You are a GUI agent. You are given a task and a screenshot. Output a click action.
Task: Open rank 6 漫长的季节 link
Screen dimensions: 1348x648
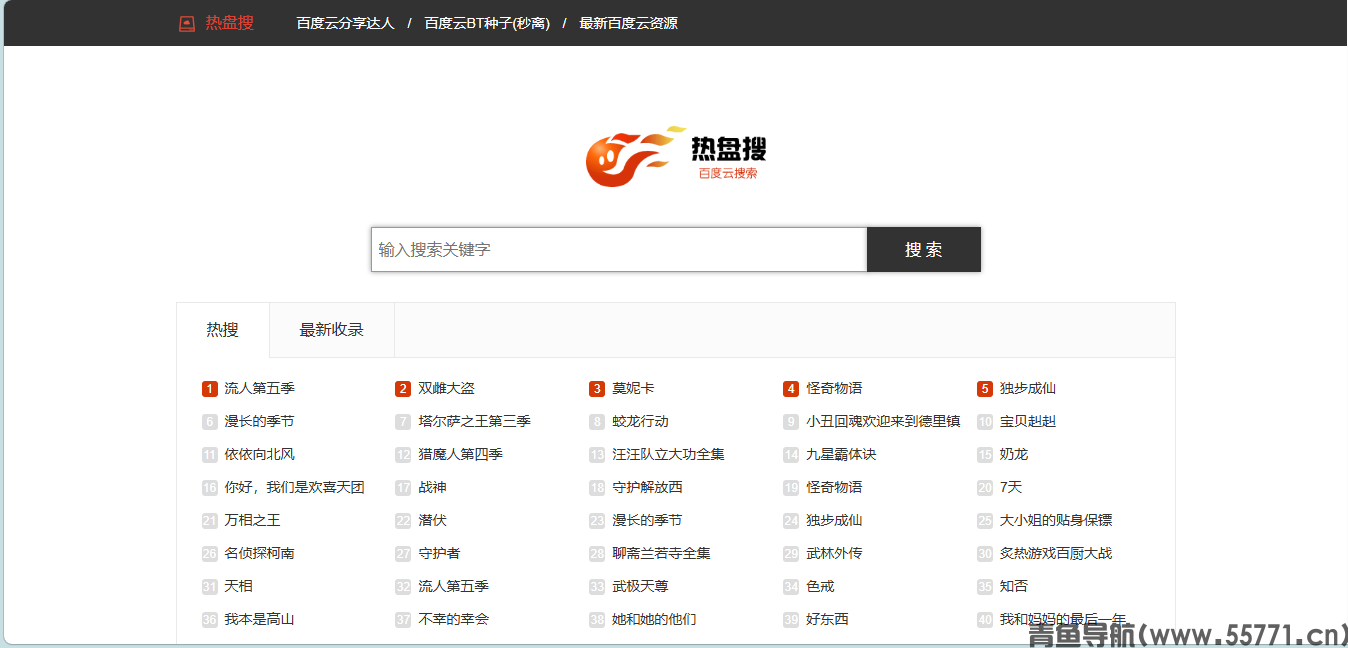[259, 421]
